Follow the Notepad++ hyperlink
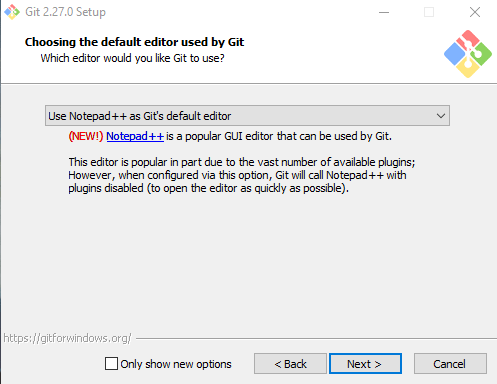The width and height of the screenshot is (497, 384). pos(135,136)
